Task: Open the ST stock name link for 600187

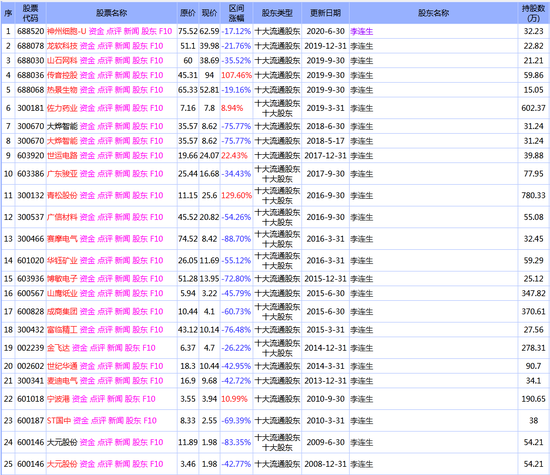Action: click(59, 421)
